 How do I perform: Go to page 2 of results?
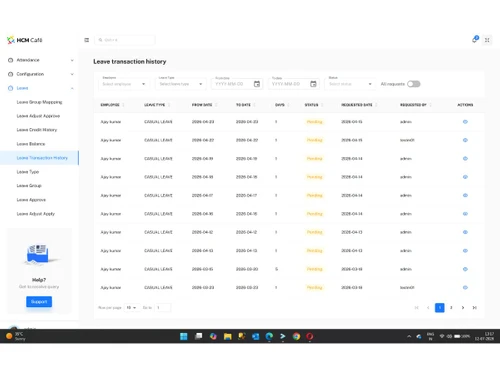coord(451,308)
